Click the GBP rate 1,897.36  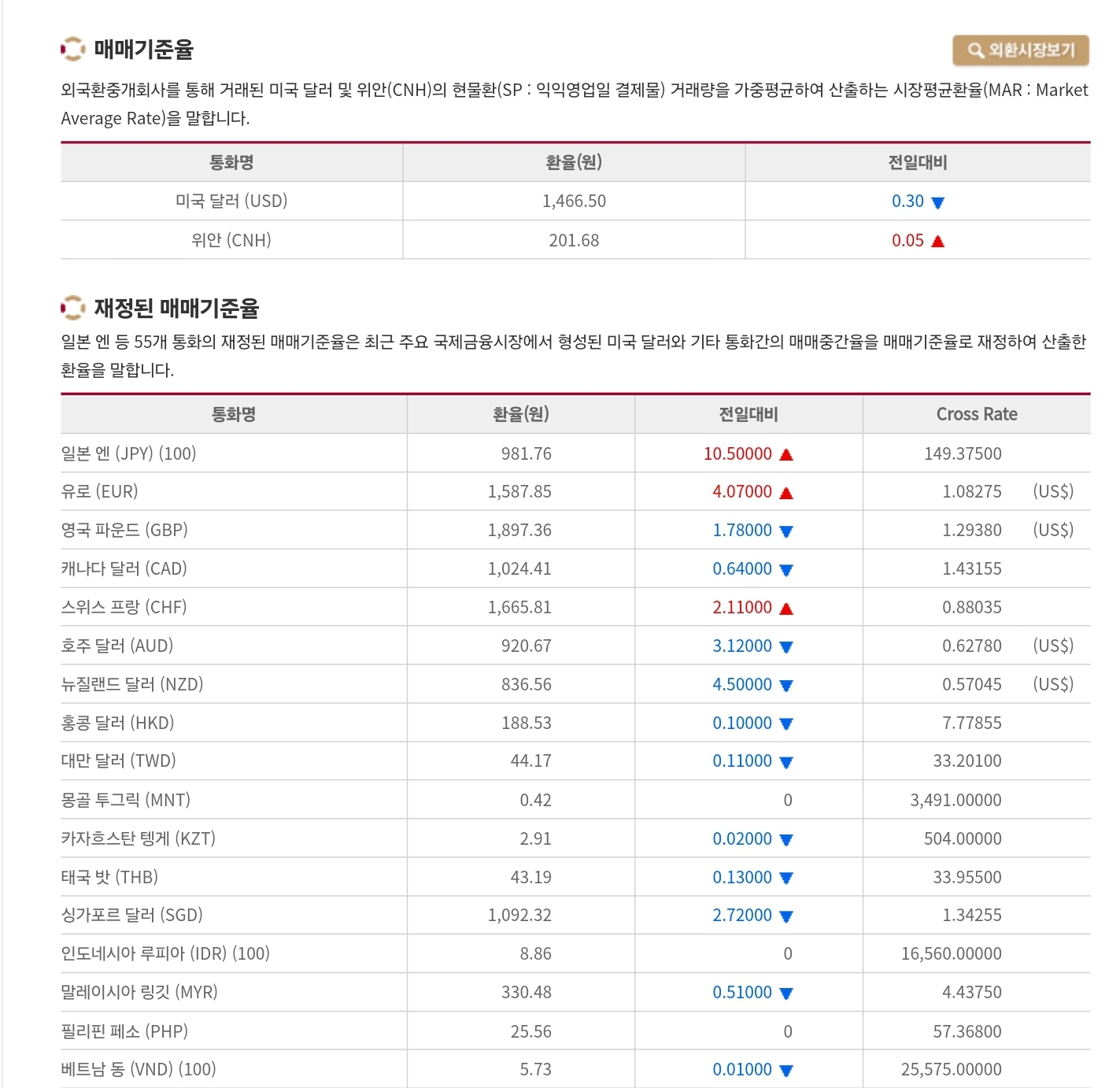(x=519, y=530)
